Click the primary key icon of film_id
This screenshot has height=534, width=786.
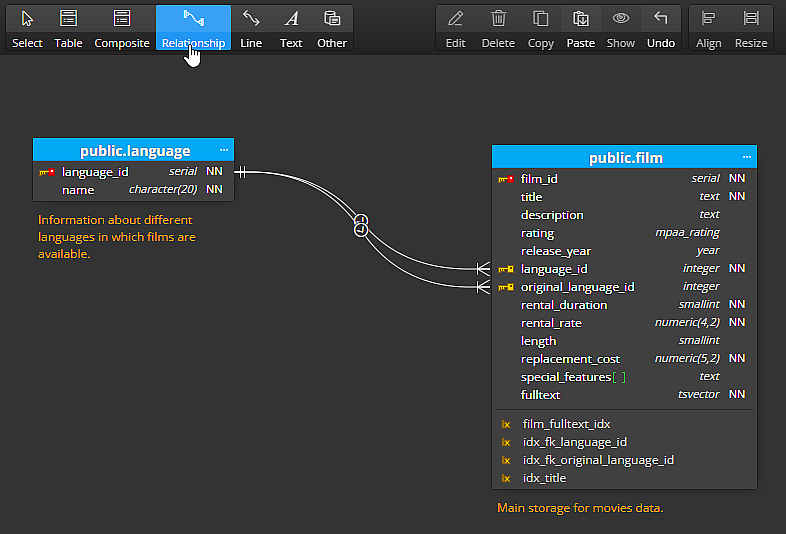coord(506,179)
